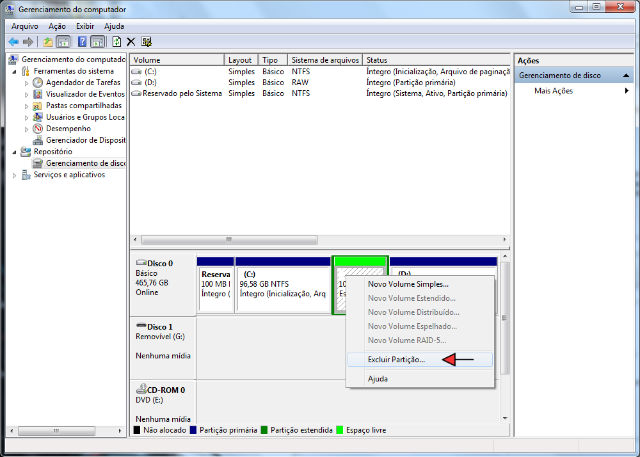The image size is (640, 457).
Task: Collapse Gerenciamento de disco actions section
Action: (x=626, y=75)
